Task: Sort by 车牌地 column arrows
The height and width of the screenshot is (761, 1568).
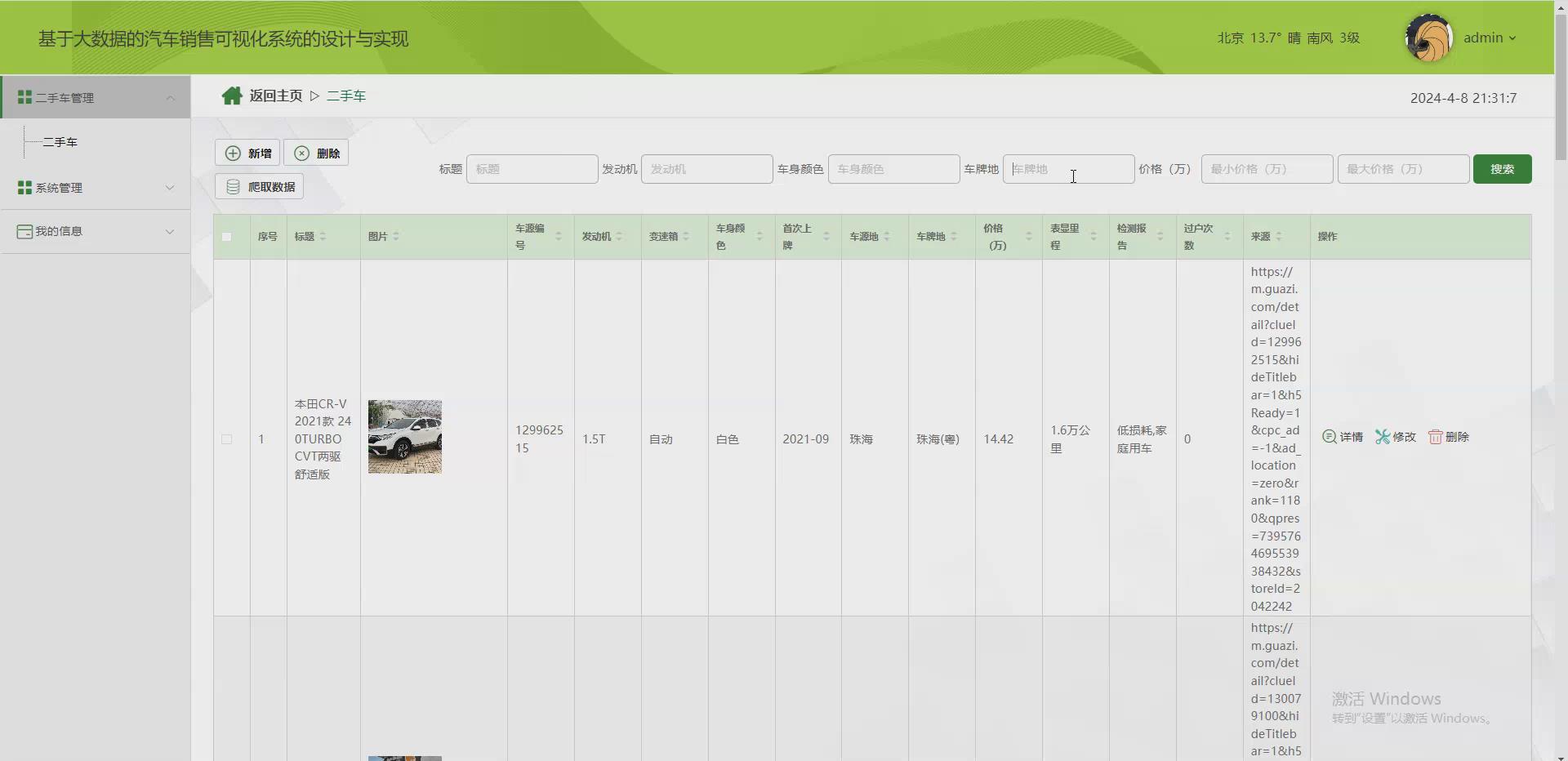Action: (x=954, y=237)
